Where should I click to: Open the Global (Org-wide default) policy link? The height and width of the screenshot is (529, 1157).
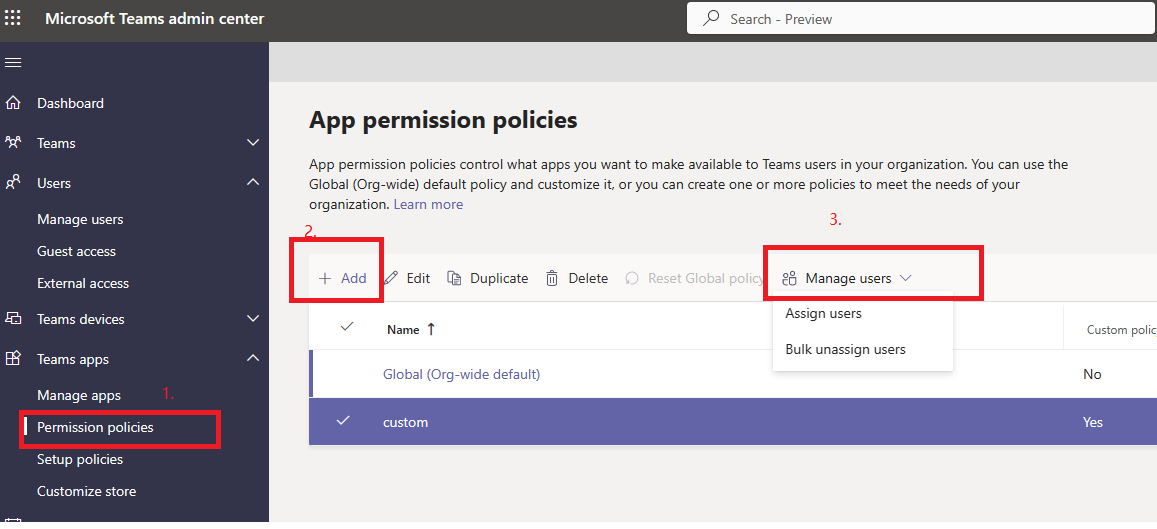tap(462, 374)
